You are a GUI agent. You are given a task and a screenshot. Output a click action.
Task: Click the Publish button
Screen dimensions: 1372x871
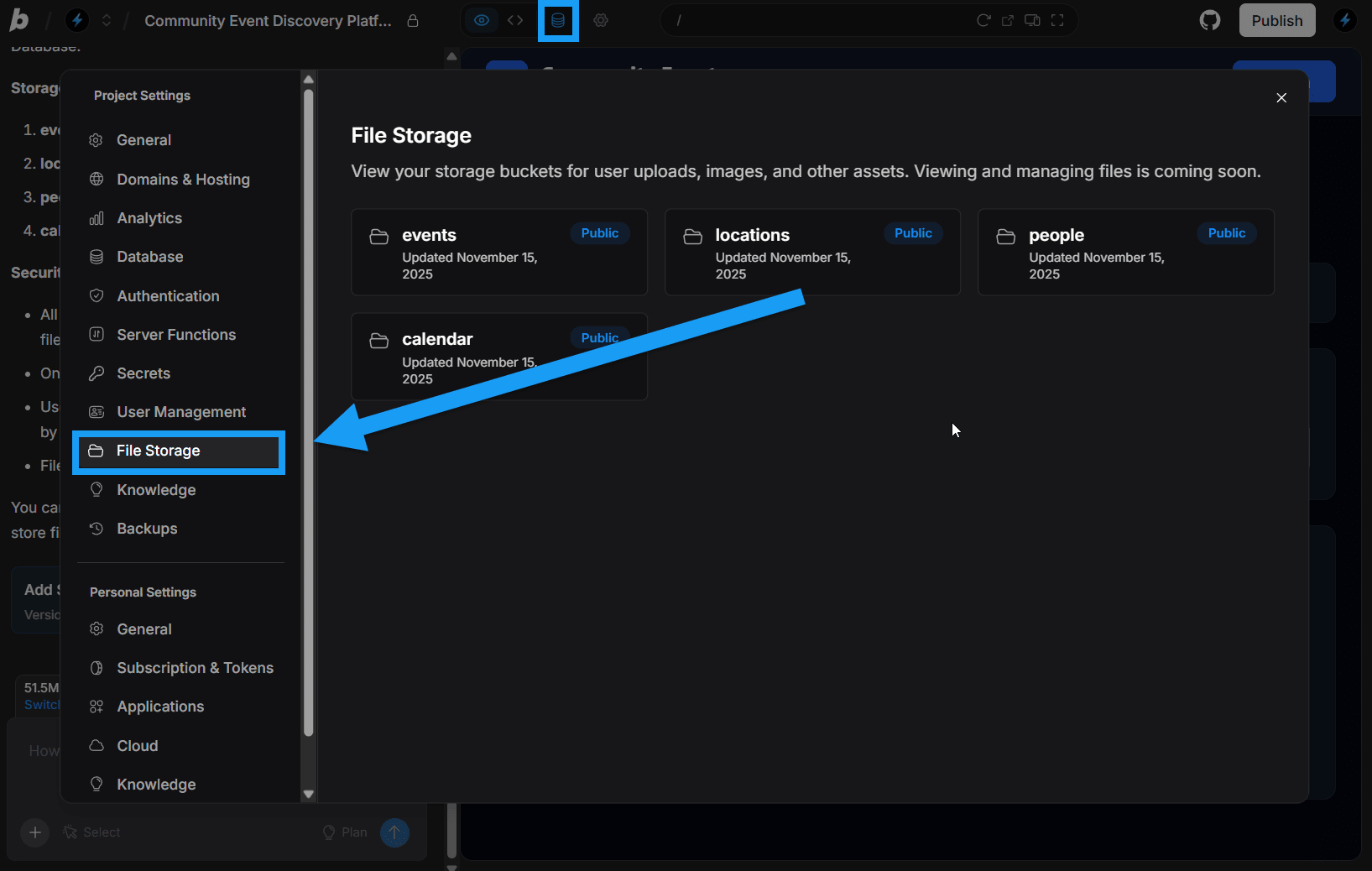[x=1276, y=19]
